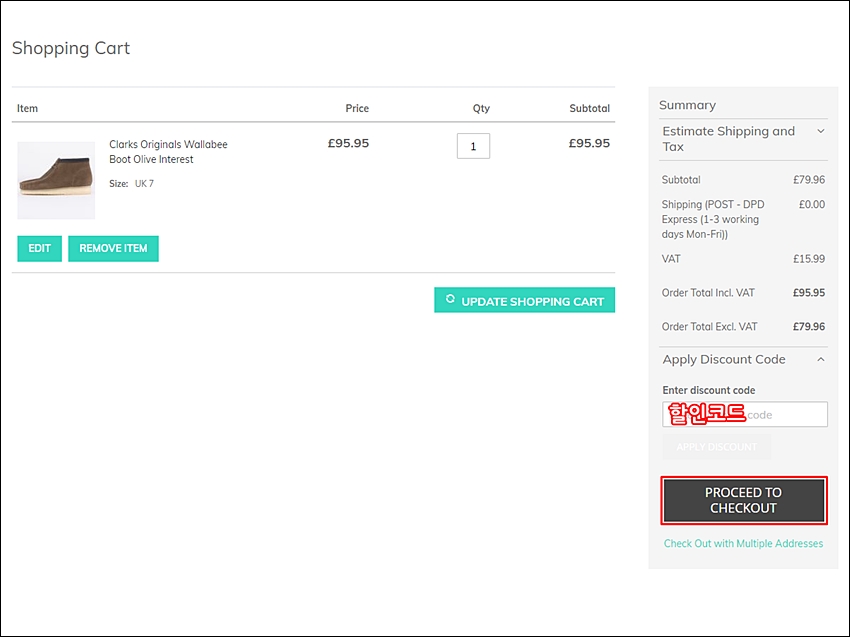850x637 pixels.
Task: Focus the Enter discount code input field
Action: tap(745, 414)
